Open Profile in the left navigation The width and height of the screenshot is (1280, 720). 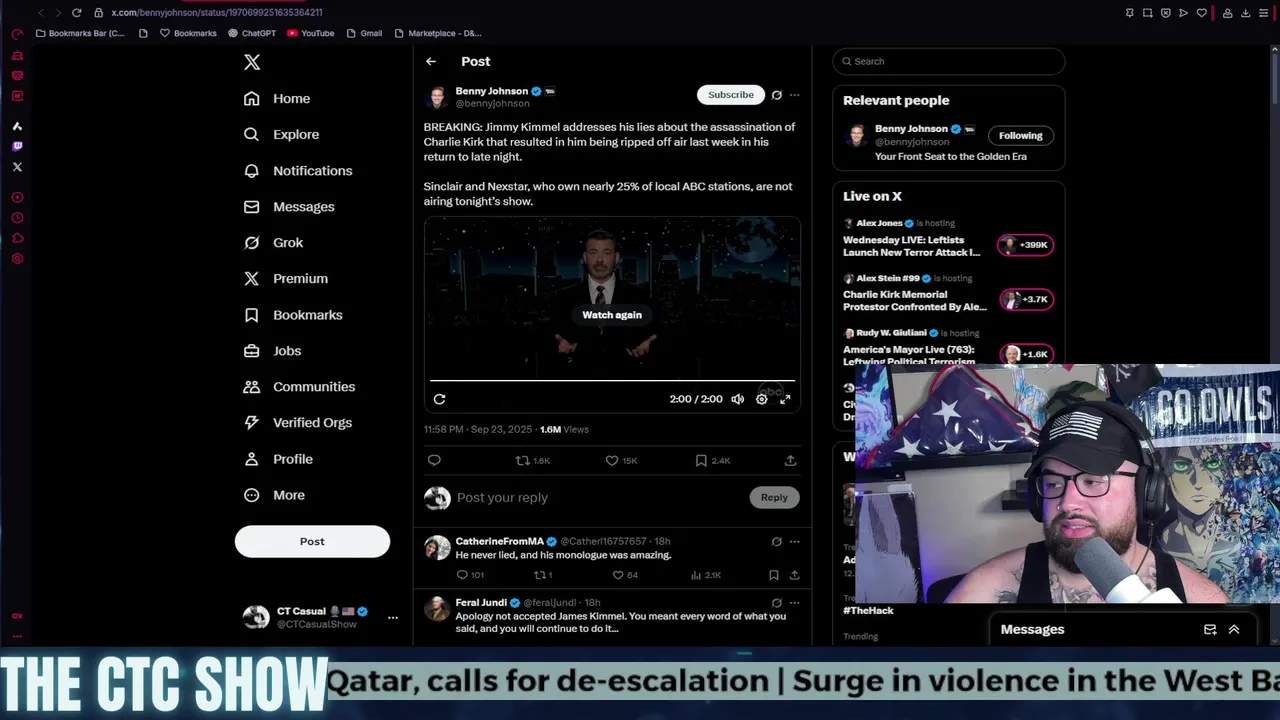(x=278, y=459)
